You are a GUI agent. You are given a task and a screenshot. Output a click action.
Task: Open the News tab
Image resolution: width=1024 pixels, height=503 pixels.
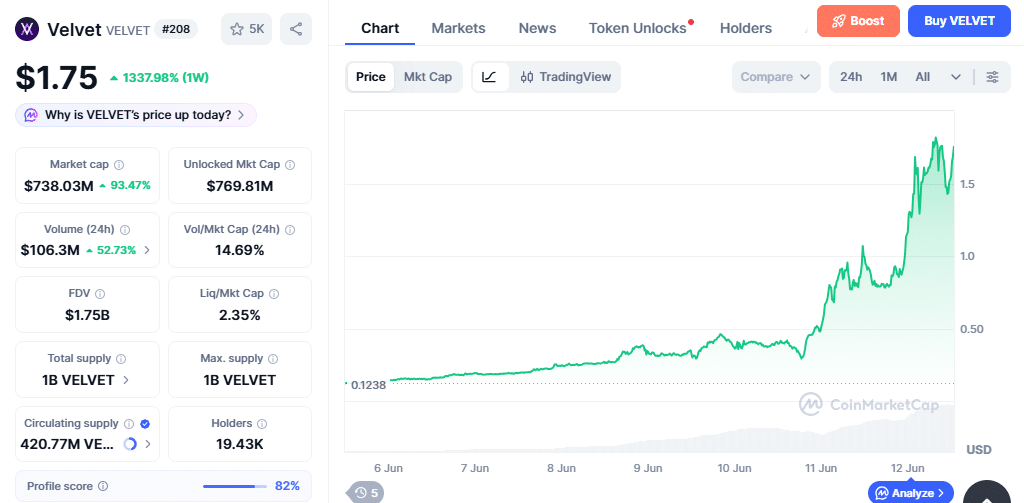coord(537,28)
